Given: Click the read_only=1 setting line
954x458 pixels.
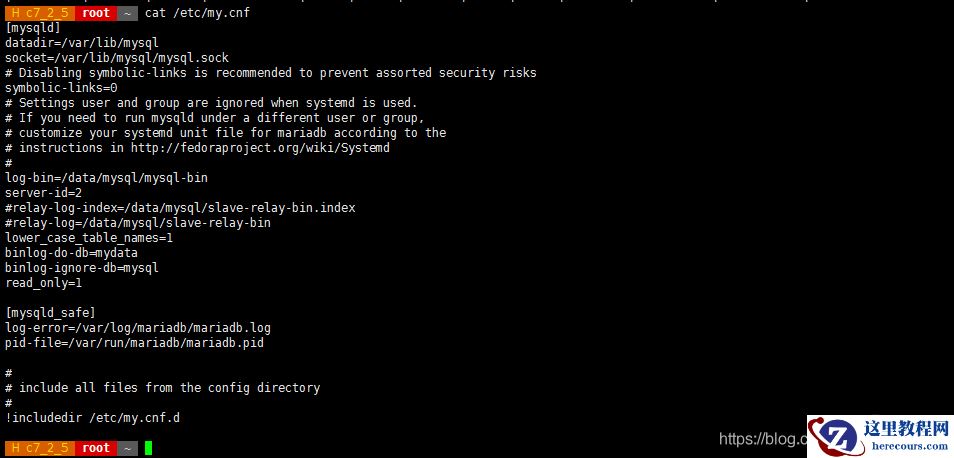Looking at the screenshot, I should pyautogui.click(x=43, y=283).
